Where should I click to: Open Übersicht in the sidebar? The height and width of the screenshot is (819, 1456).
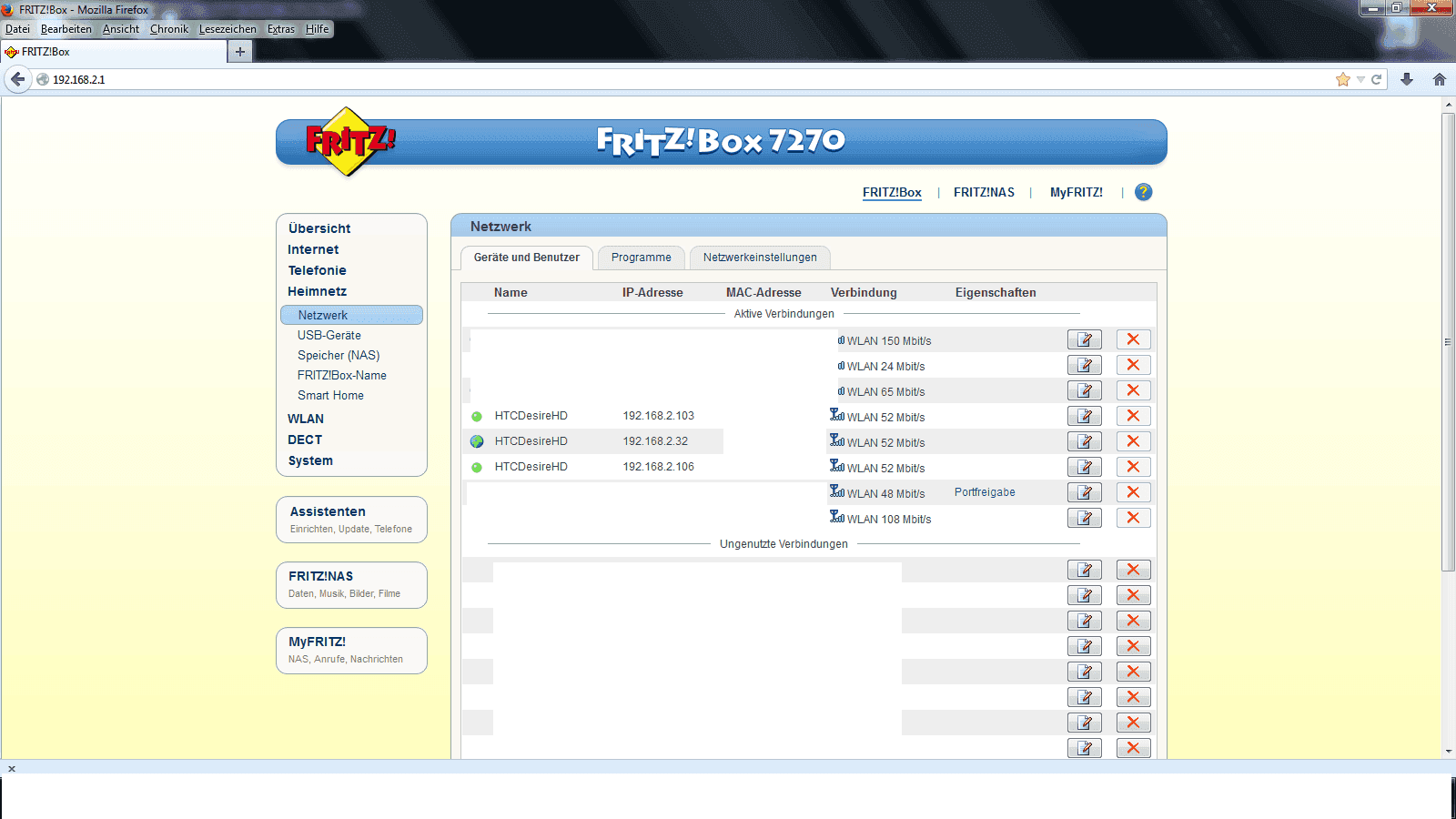(319, 228)
